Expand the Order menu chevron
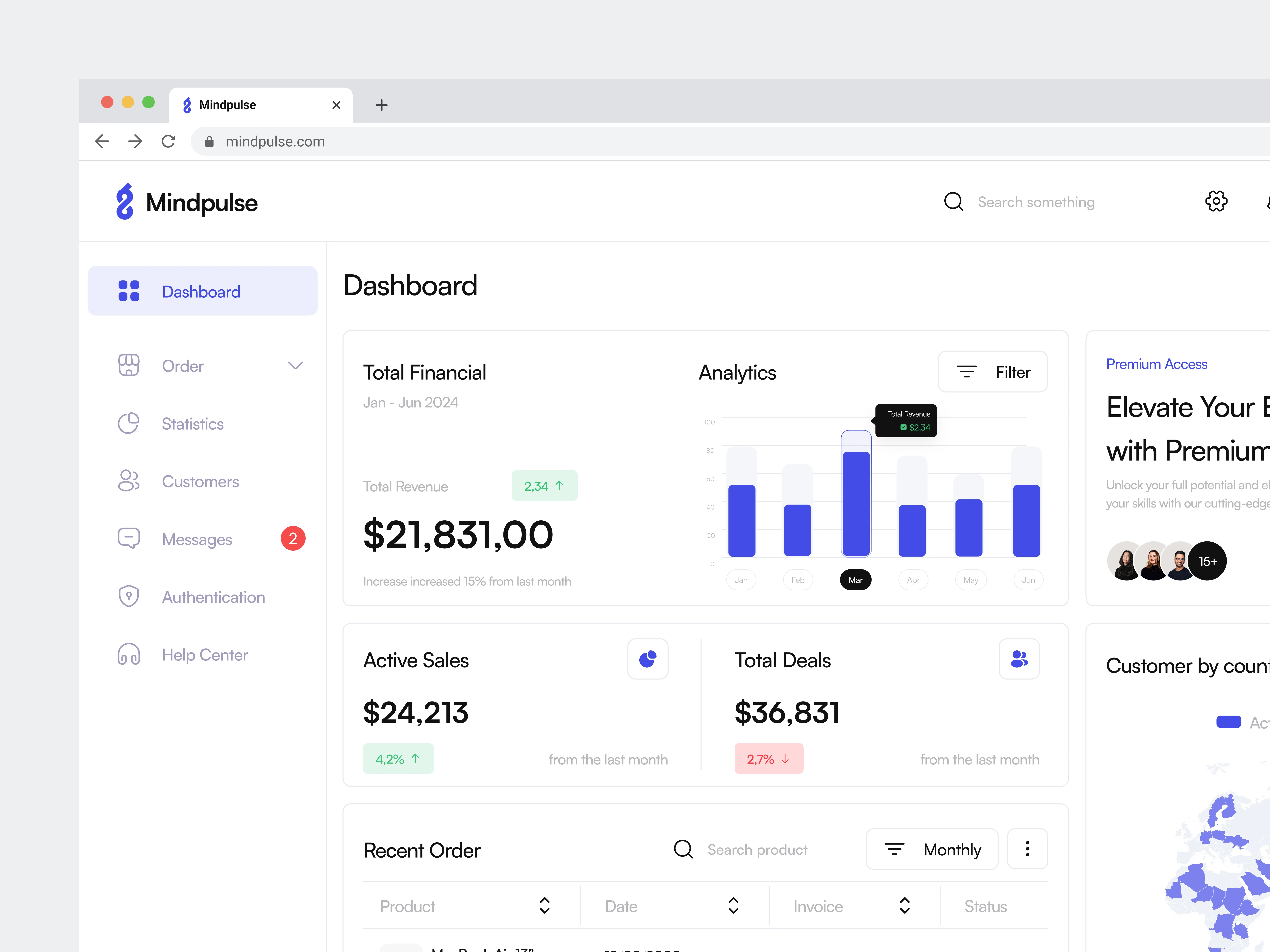This screenshot has height=952, width=1270. (295, 366)
